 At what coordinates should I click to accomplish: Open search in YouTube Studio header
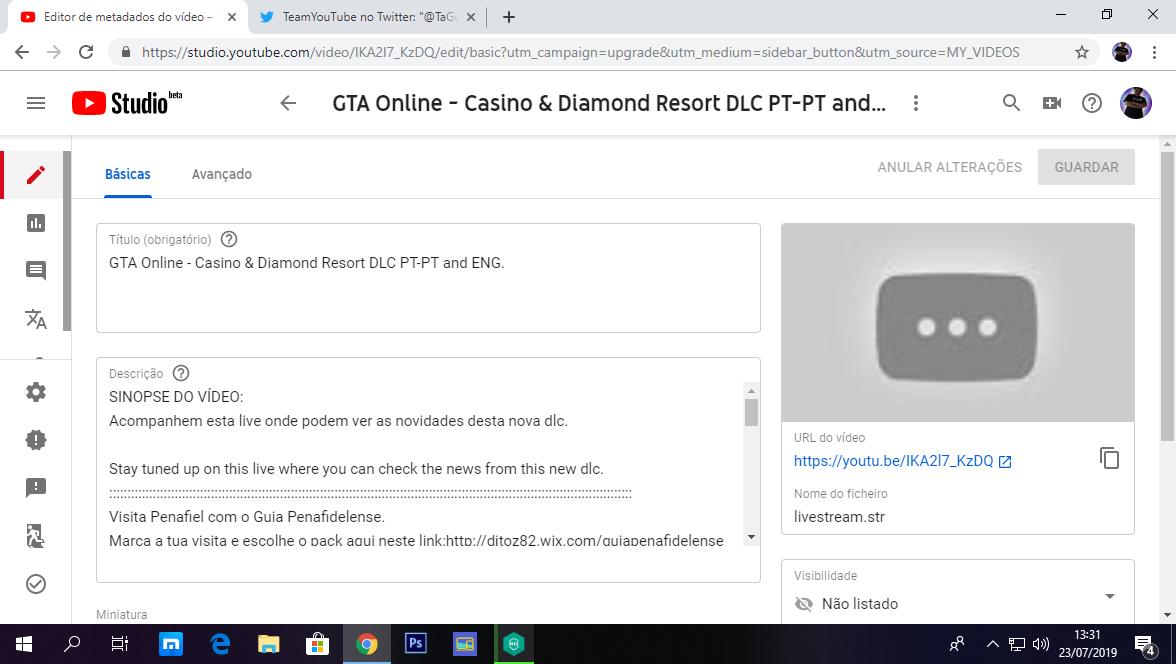coord(1011,103)
